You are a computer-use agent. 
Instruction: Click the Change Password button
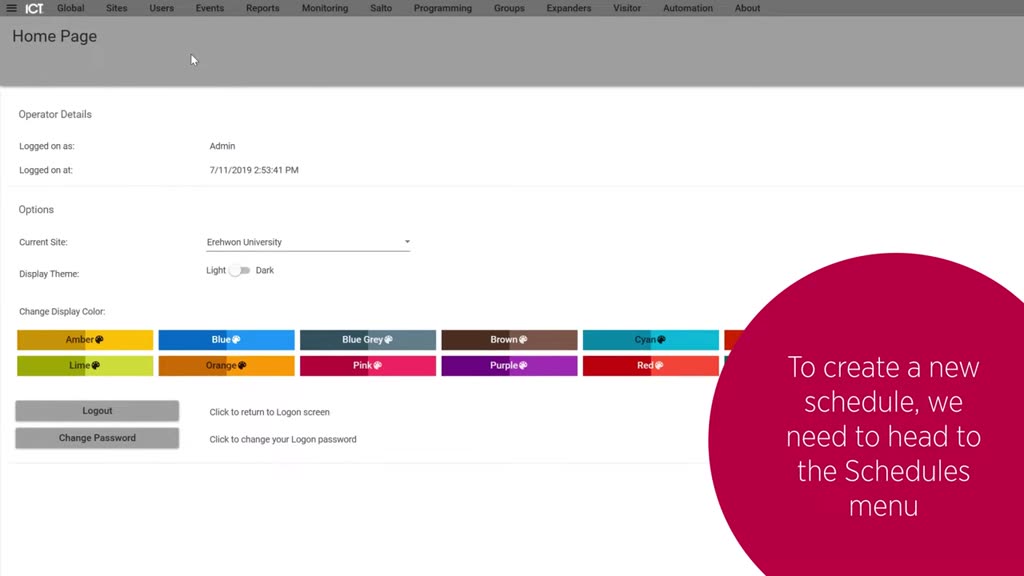click(x=97, y=438)
